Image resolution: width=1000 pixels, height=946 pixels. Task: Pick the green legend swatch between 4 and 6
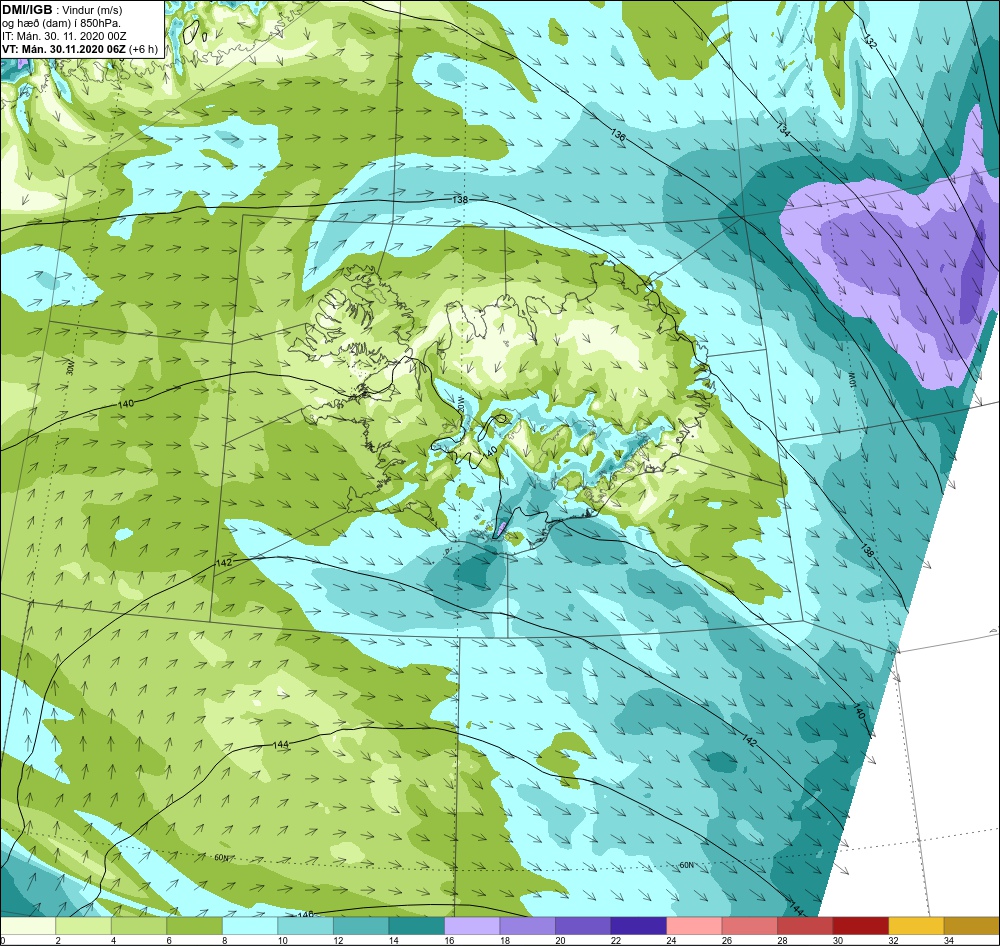(x=139, y=926)
